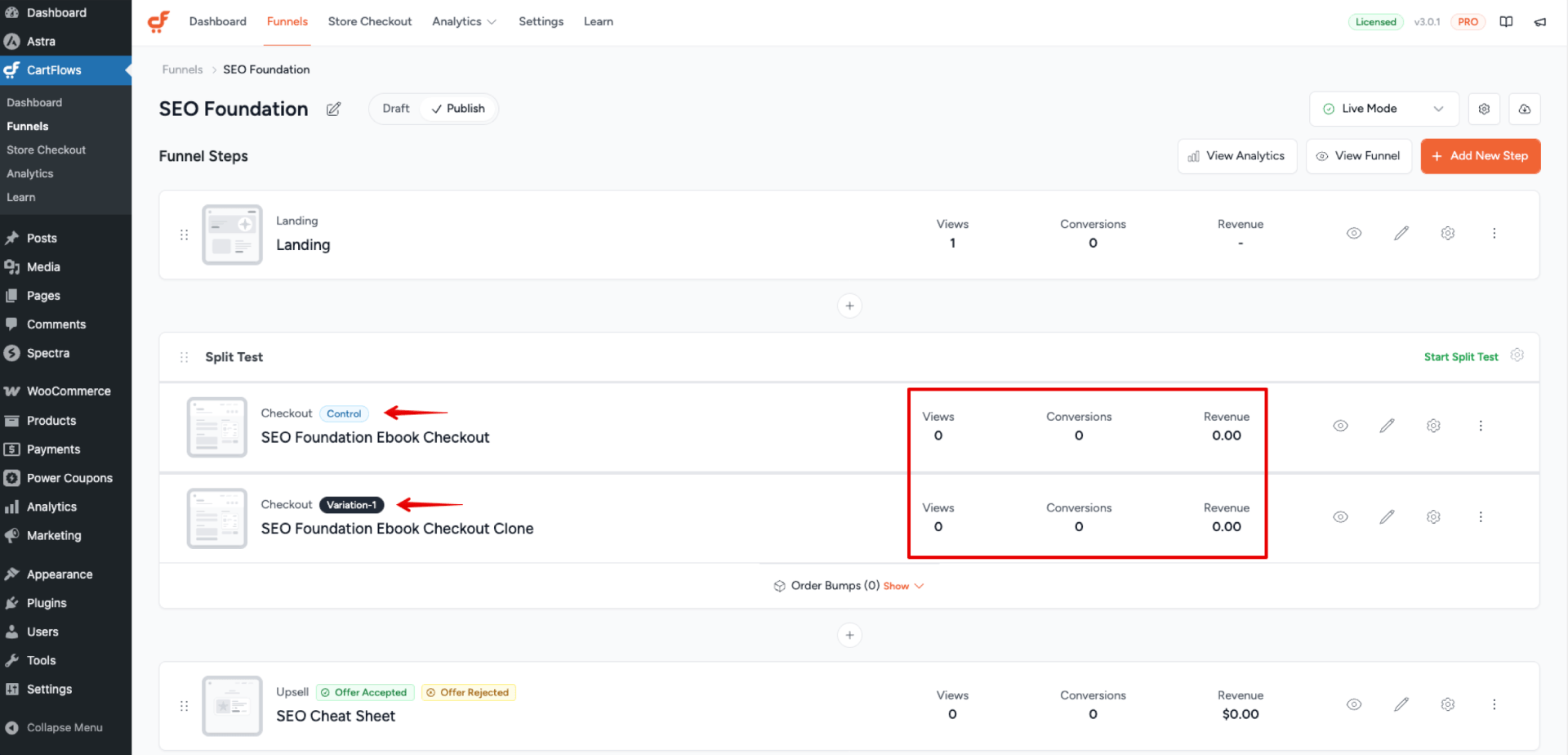This screenshot has width=1568, height=755.
Task: Edit the SEO Cheat Sheet upsell step
Action: pos(1401,704)
